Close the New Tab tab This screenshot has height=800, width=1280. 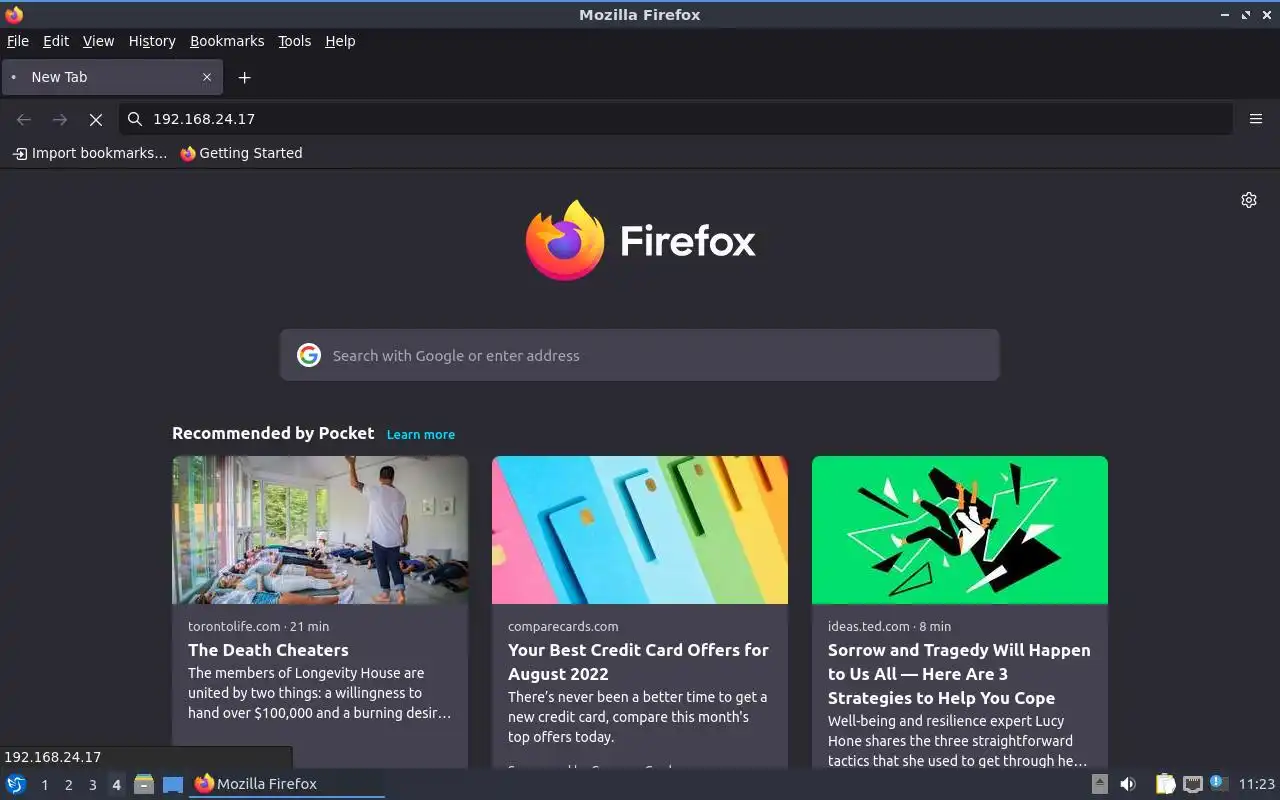(x=207, y=77)
